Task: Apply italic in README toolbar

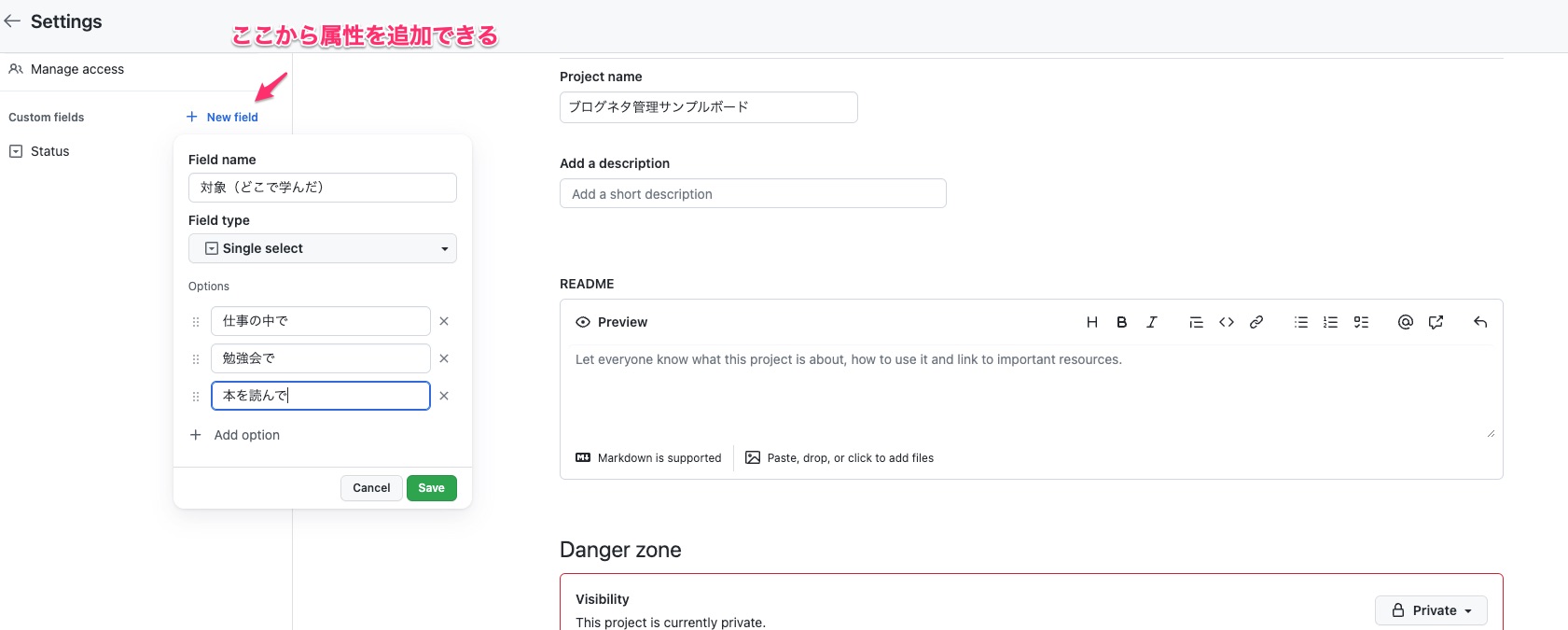Action: coord(1152,322)
